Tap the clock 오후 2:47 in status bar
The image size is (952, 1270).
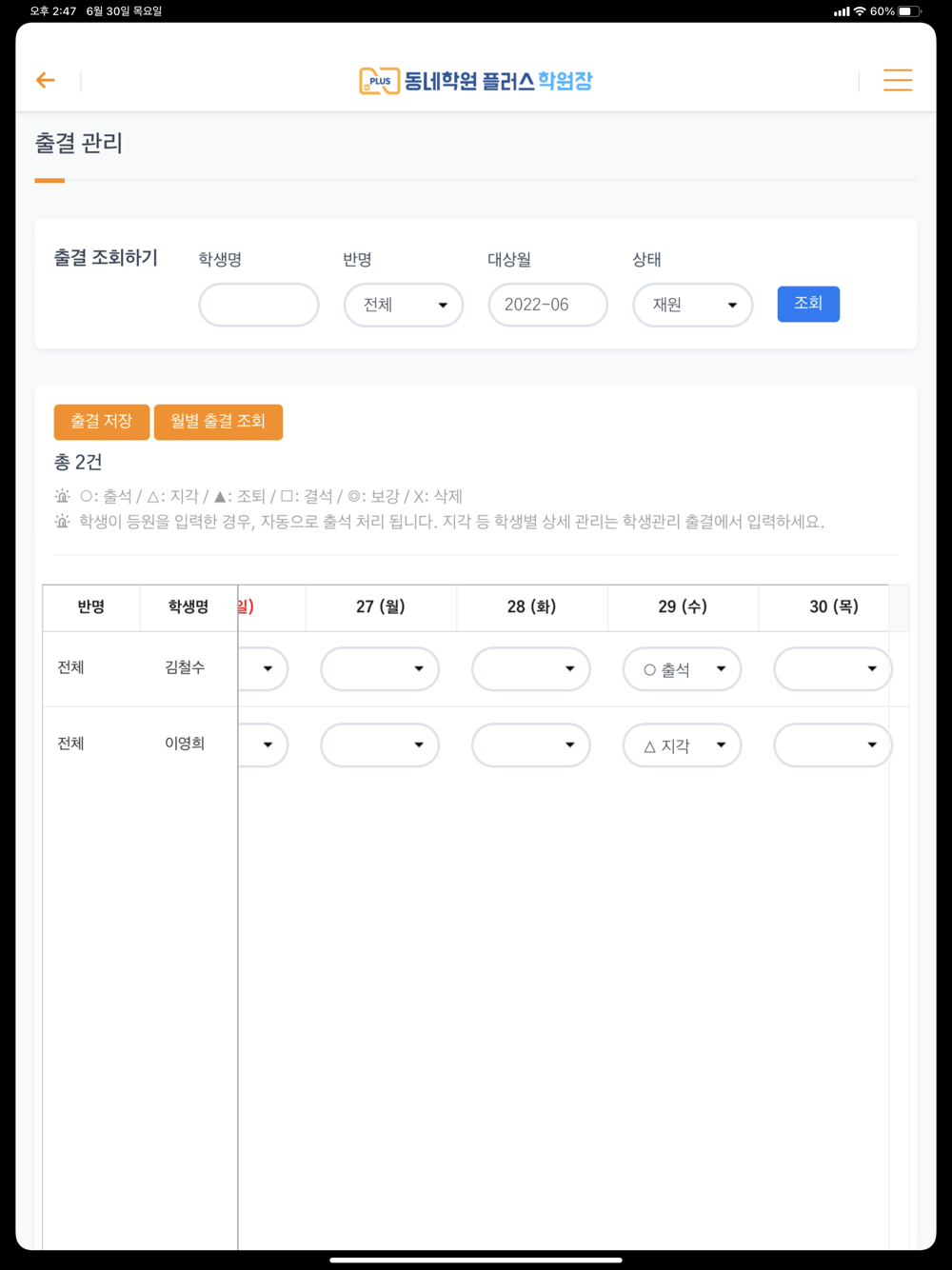pos(53,11)
